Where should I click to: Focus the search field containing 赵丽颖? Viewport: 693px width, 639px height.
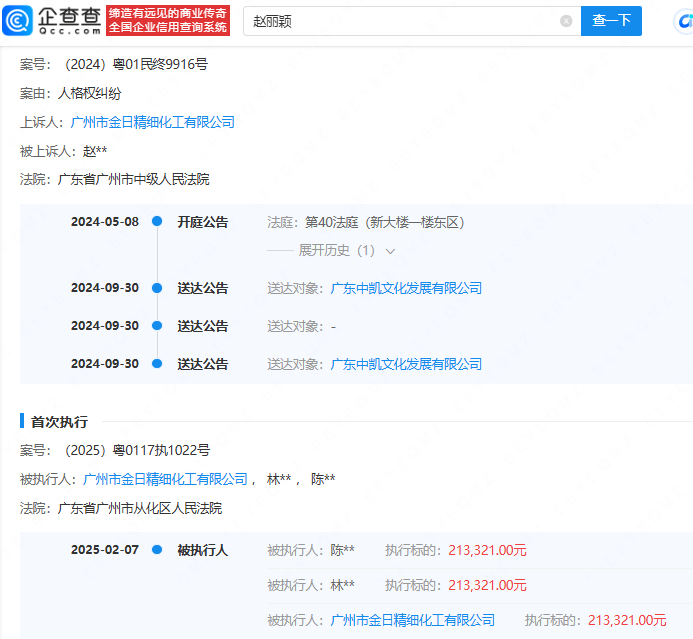pos(400,21)
